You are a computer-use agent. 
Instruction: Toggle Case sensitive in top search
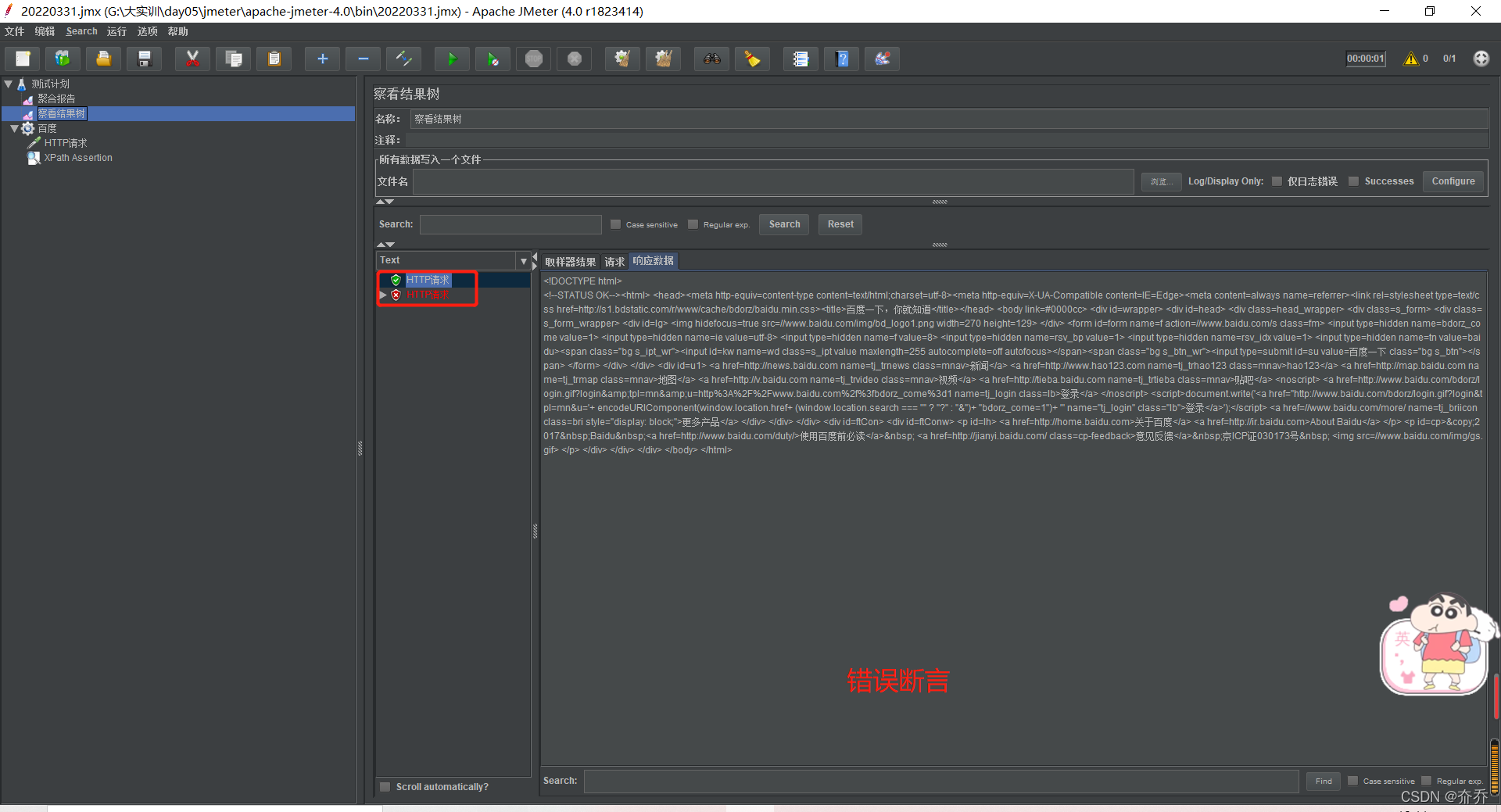pos(616,224)
